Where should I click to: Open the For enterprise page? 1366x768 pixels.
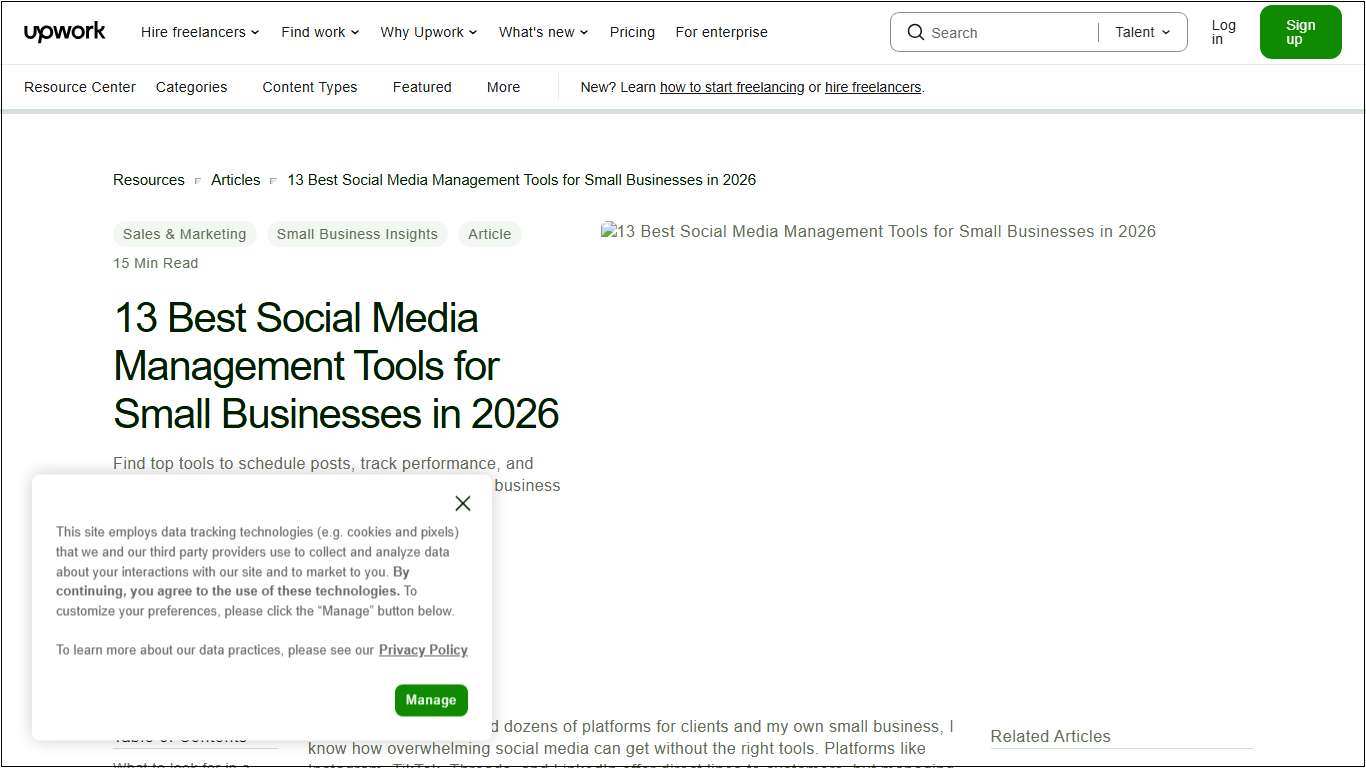click(x=721, y=32)
